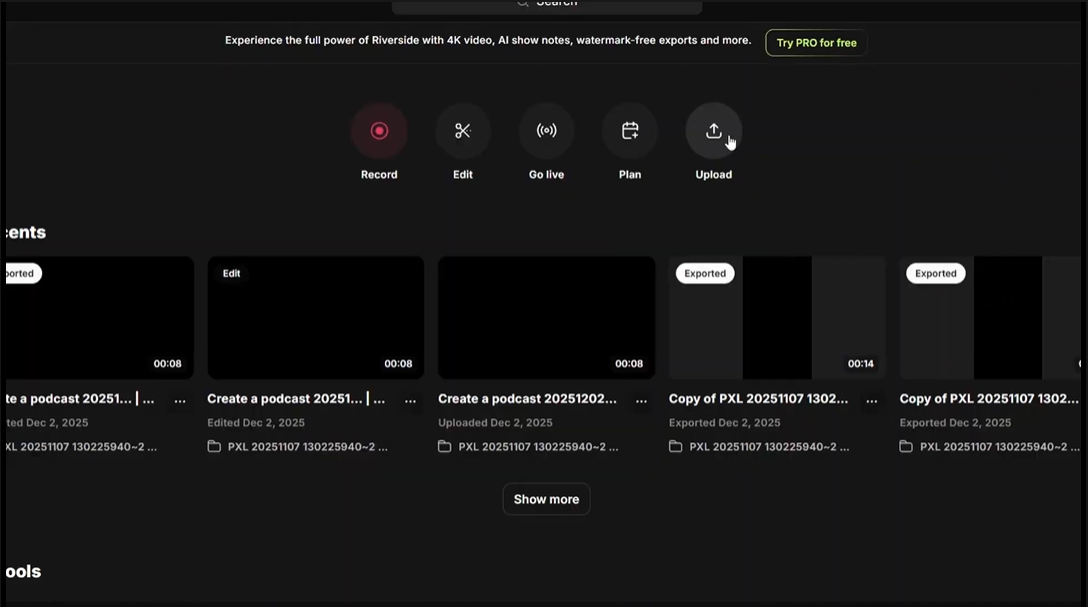Start a new recording with Record
Viewport: 1088px width, 607px height.
coord(379,131)
